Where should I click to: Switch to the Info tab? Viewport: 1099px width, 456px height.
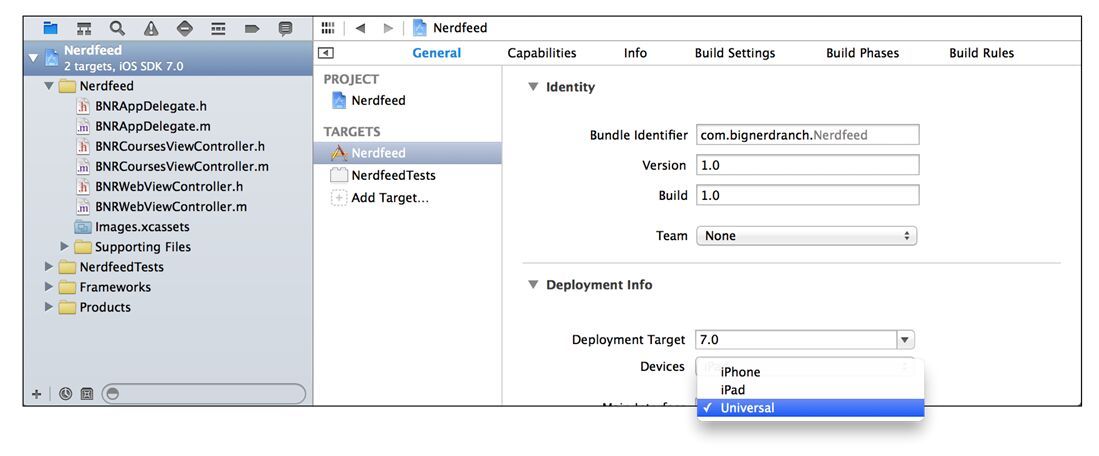(635, 53)
